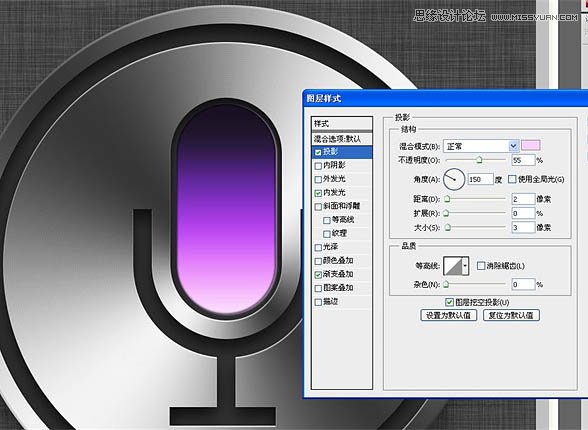Click the 扩展 spread value field

click(523, 213)
